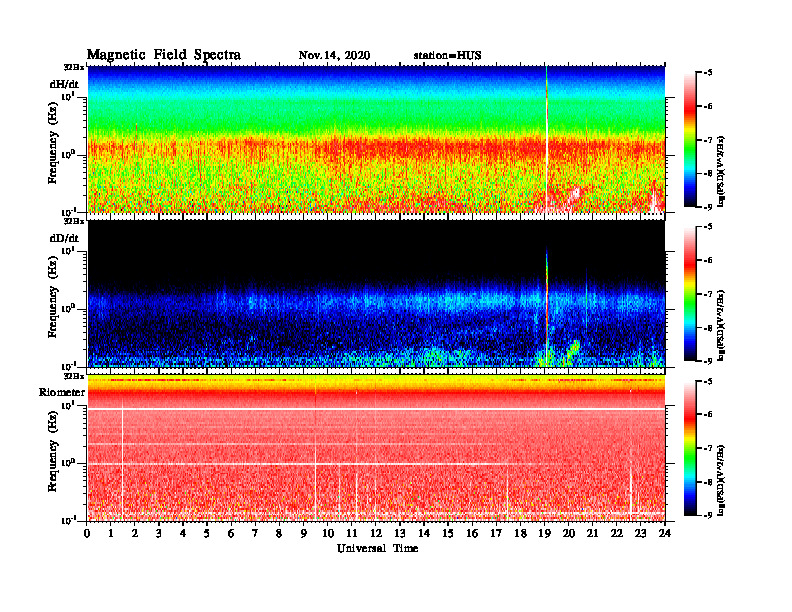Select the Riometer panel label
The width and height of the screenshot is (792, 612).
tap(62, 392)
